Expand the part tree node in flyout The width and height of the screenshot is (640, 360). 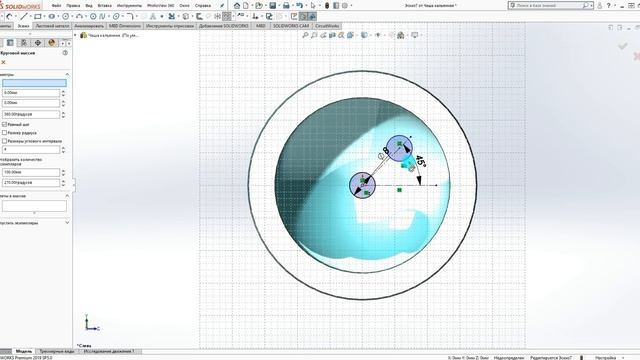pyautogui.click(x=75, y=36)
